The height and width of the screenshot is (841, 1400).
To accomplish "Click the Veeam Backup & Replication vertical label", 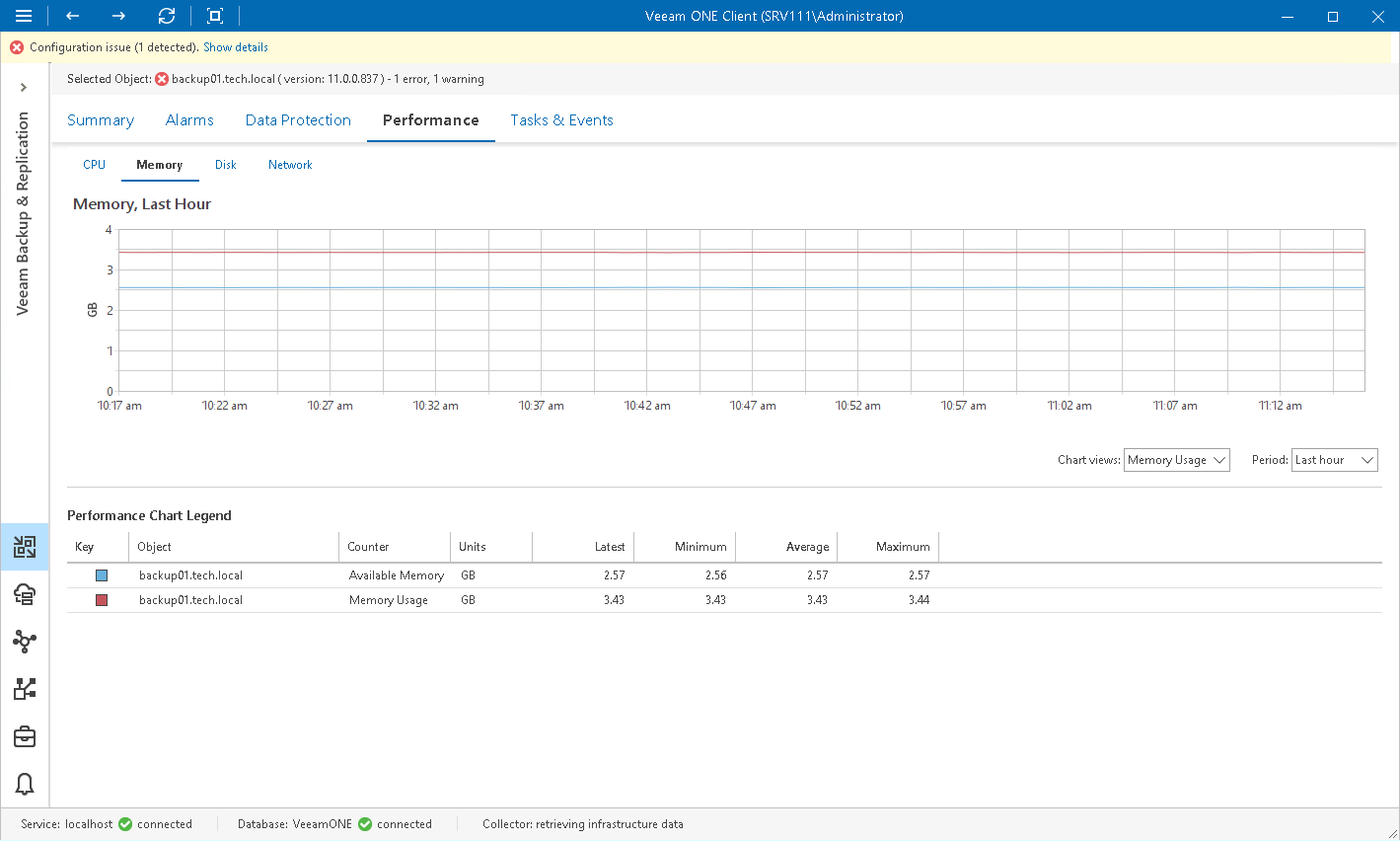I will point(23,213).
